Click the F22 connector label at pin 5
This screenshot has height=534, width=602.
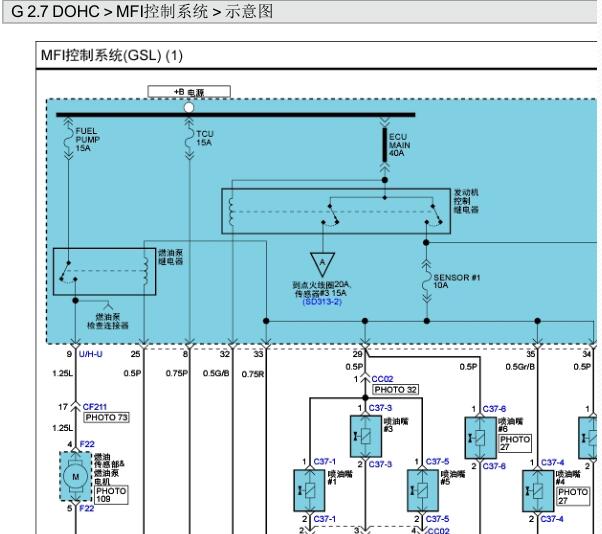(x=87, y=508)
